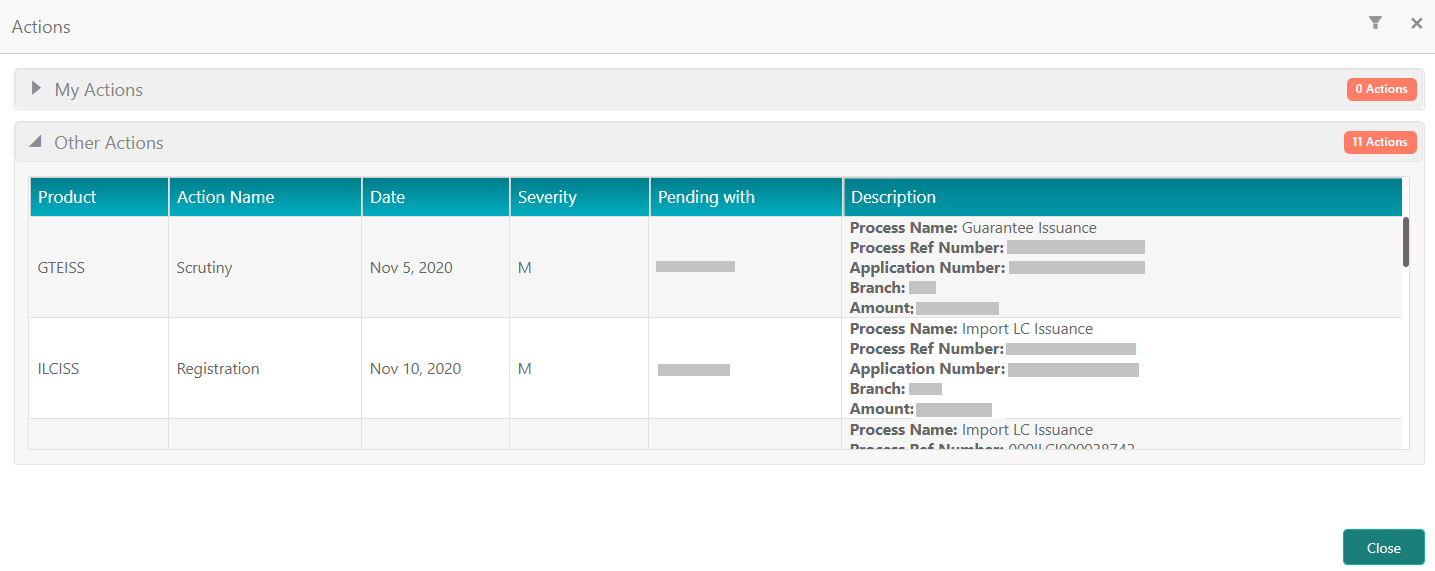The height and width of the screenshot is (571, 1435).
Task: Sort by the Product column header
Action: [99, 197]
